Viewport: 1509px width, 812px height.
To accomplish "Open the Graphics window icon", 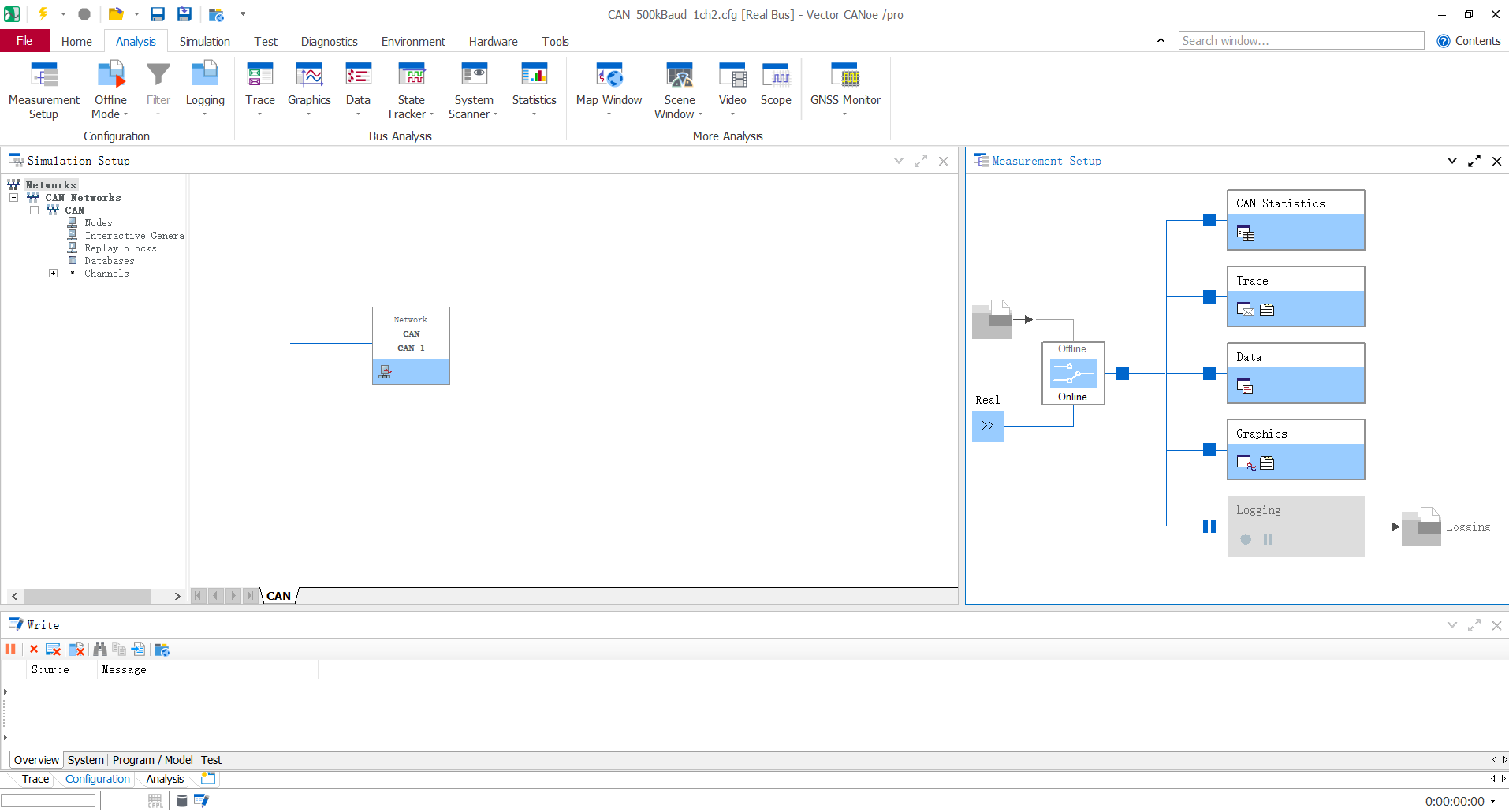I will click(x=309, y=76).
